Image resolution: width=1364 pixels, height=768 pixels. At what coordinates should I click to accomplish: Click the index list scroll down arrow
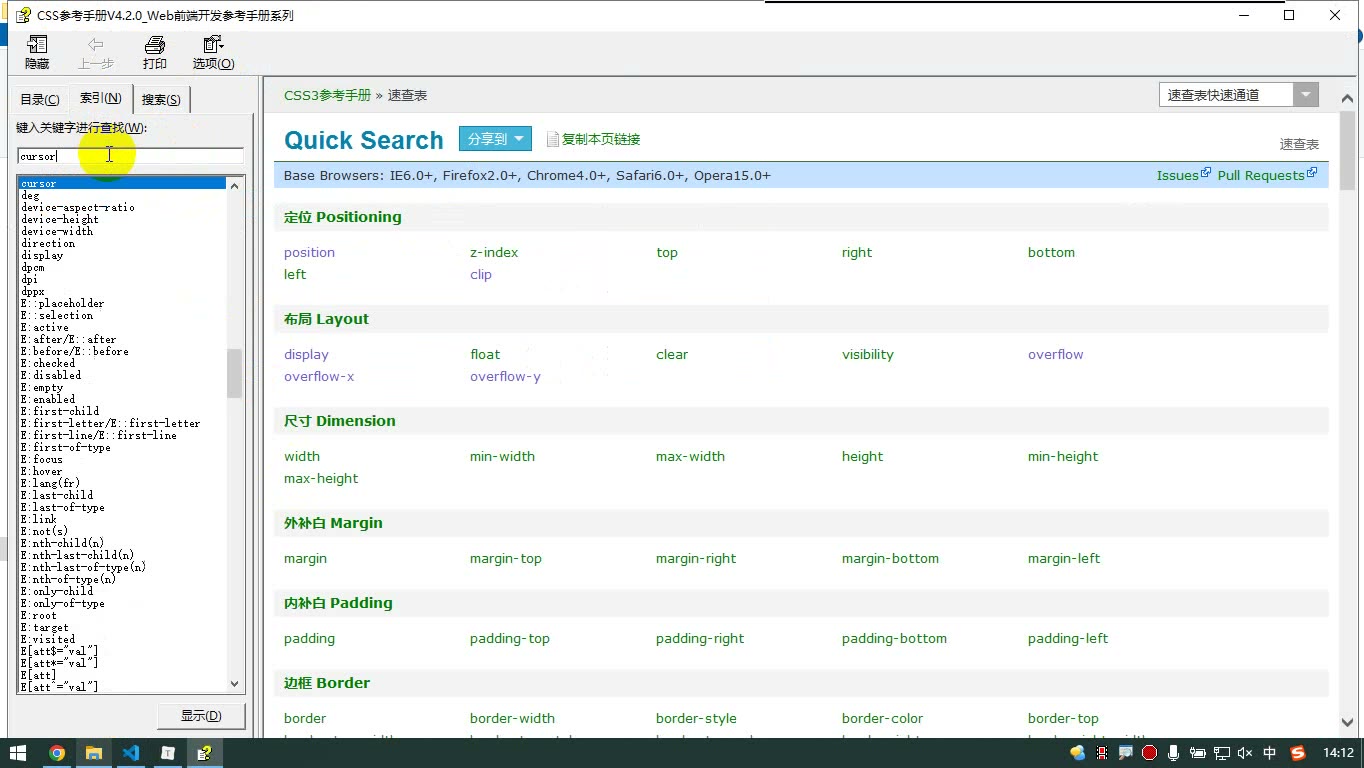click(x=235, y=684)
